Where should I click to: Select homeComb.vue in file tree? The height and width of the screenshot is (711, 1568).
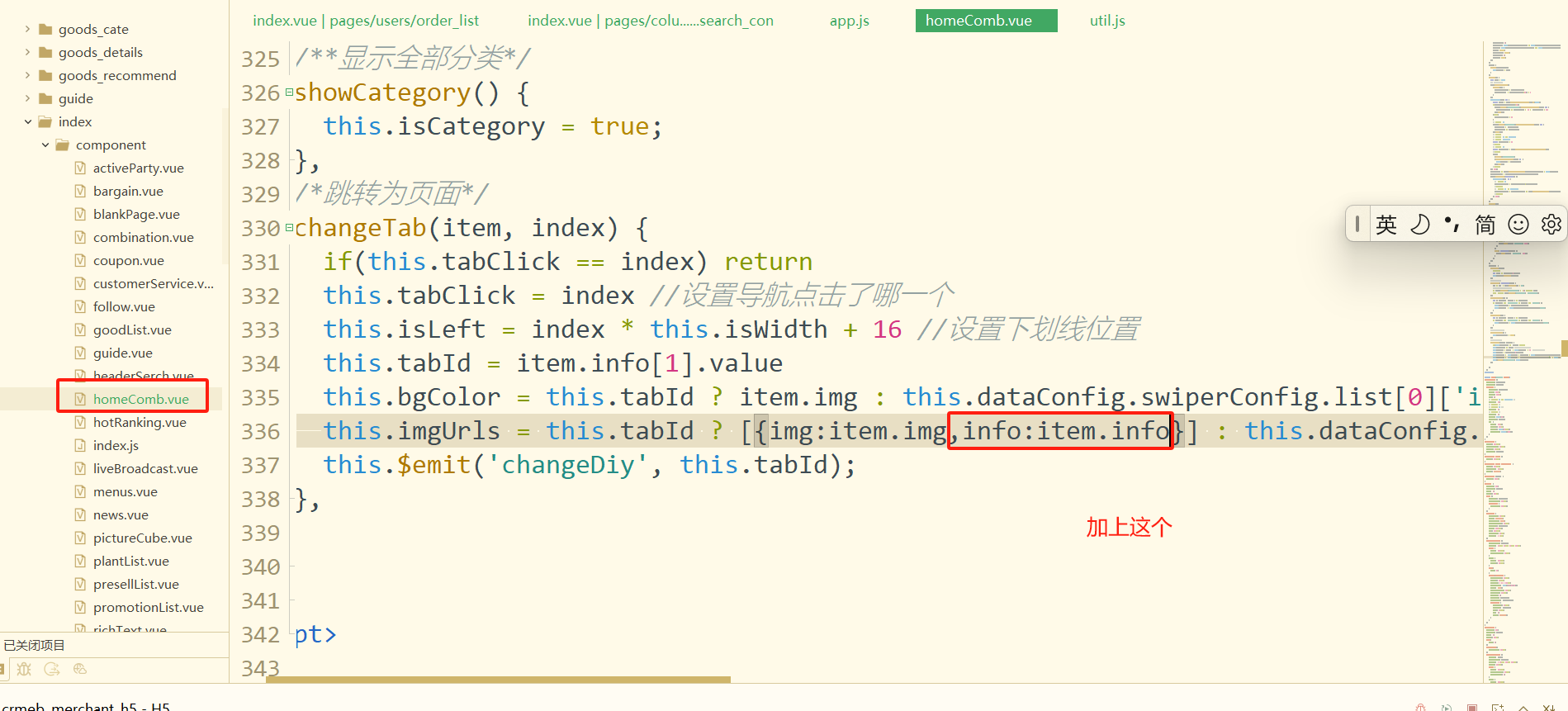pos(141,399)
